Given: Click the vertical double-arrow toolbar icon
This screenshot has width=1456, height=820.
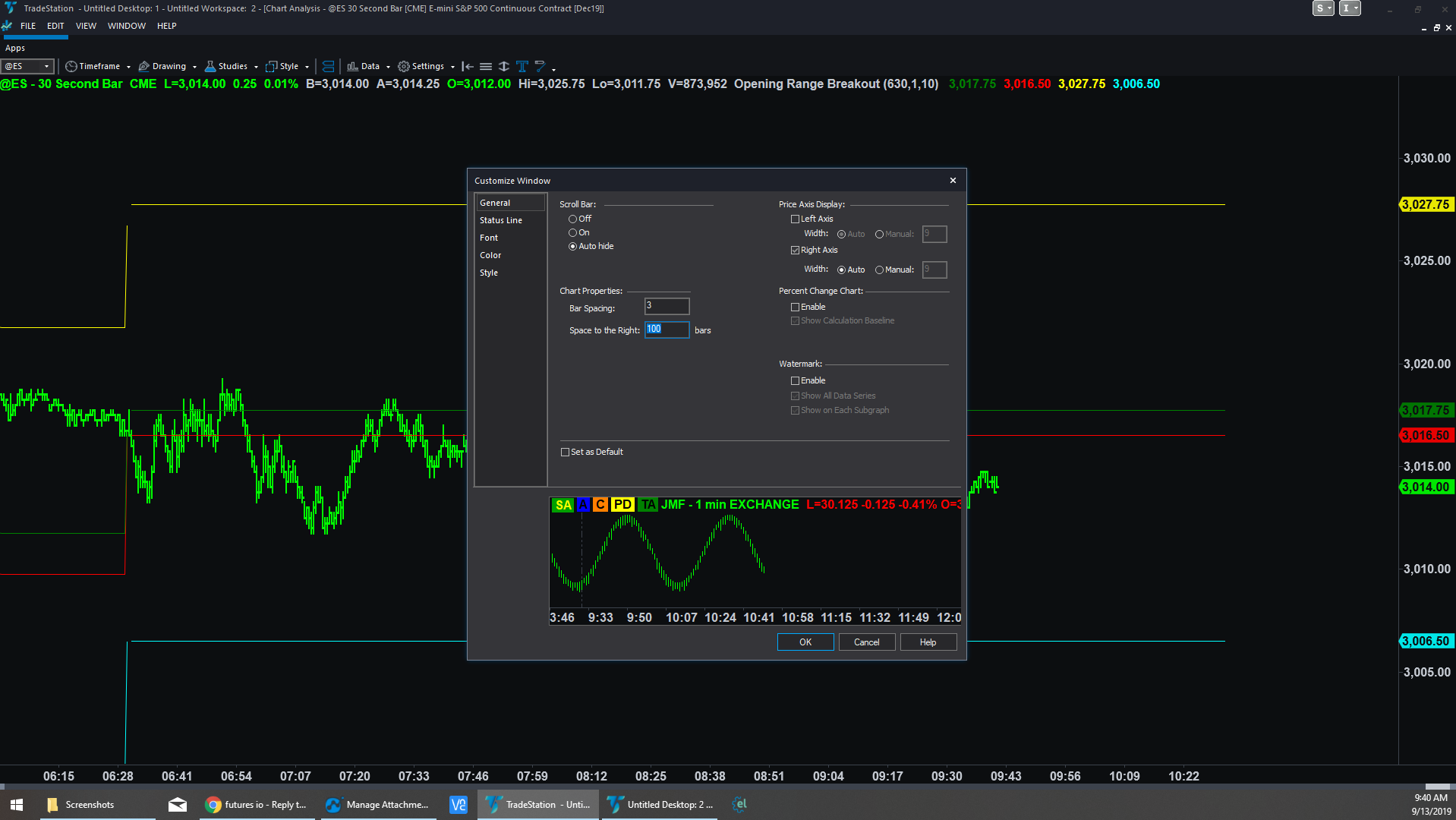Looking at the screenshot, I should coord(504,67).
